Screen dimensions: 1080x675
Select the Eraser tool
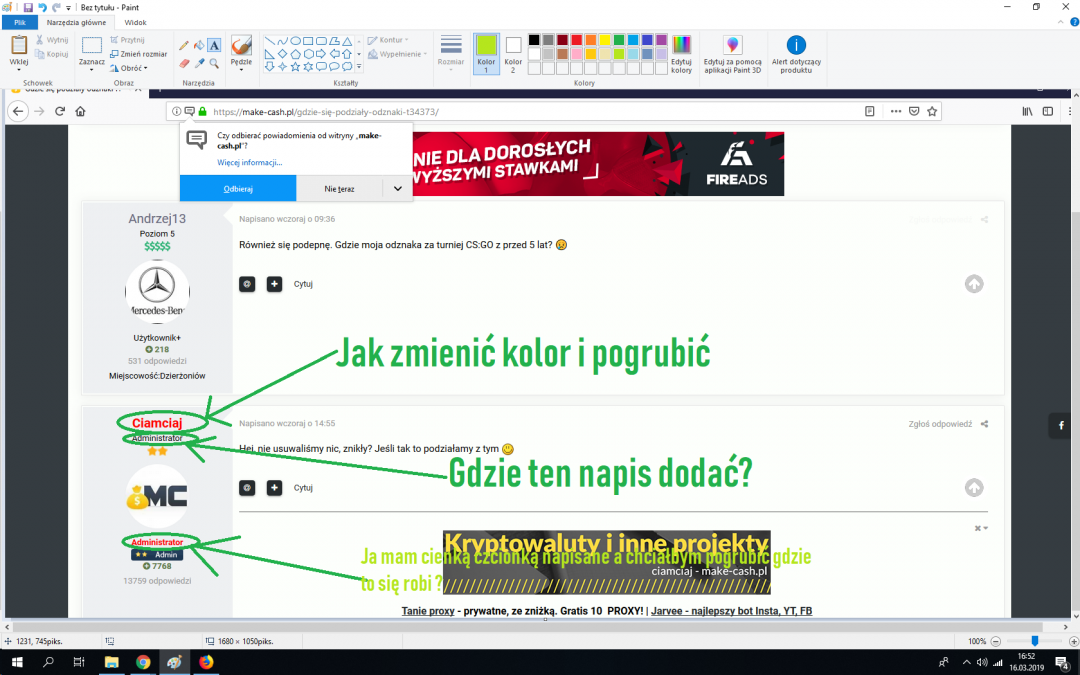click(183, 63)
